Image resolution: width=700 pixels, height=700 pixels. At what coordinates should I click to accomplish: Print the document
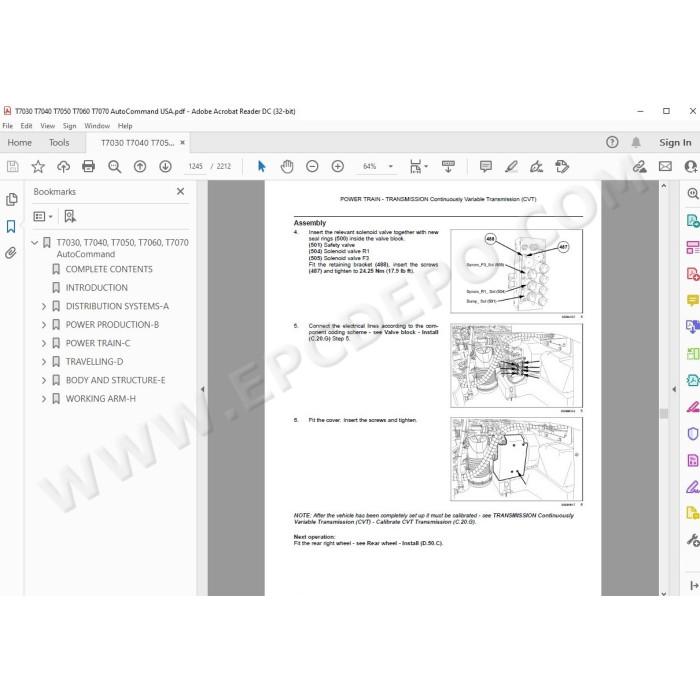click(x=88, y=167)
